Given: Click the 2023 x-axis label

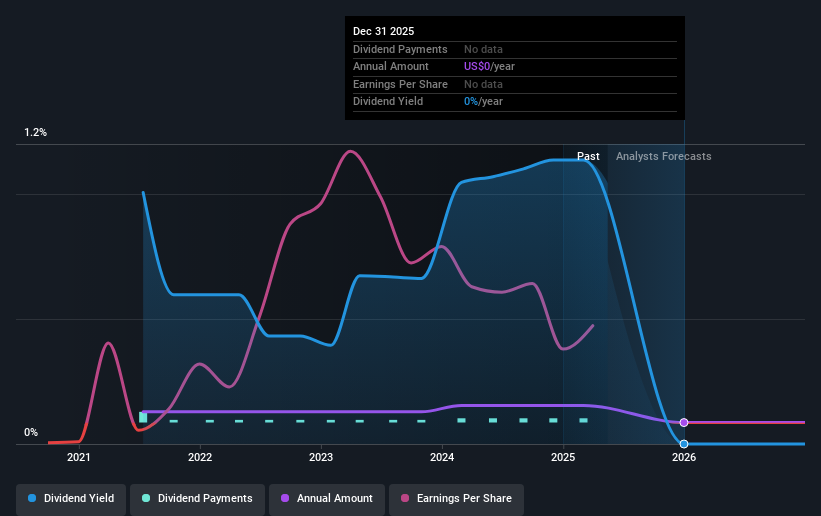Looking at the screenshot, I should point(321,457).
